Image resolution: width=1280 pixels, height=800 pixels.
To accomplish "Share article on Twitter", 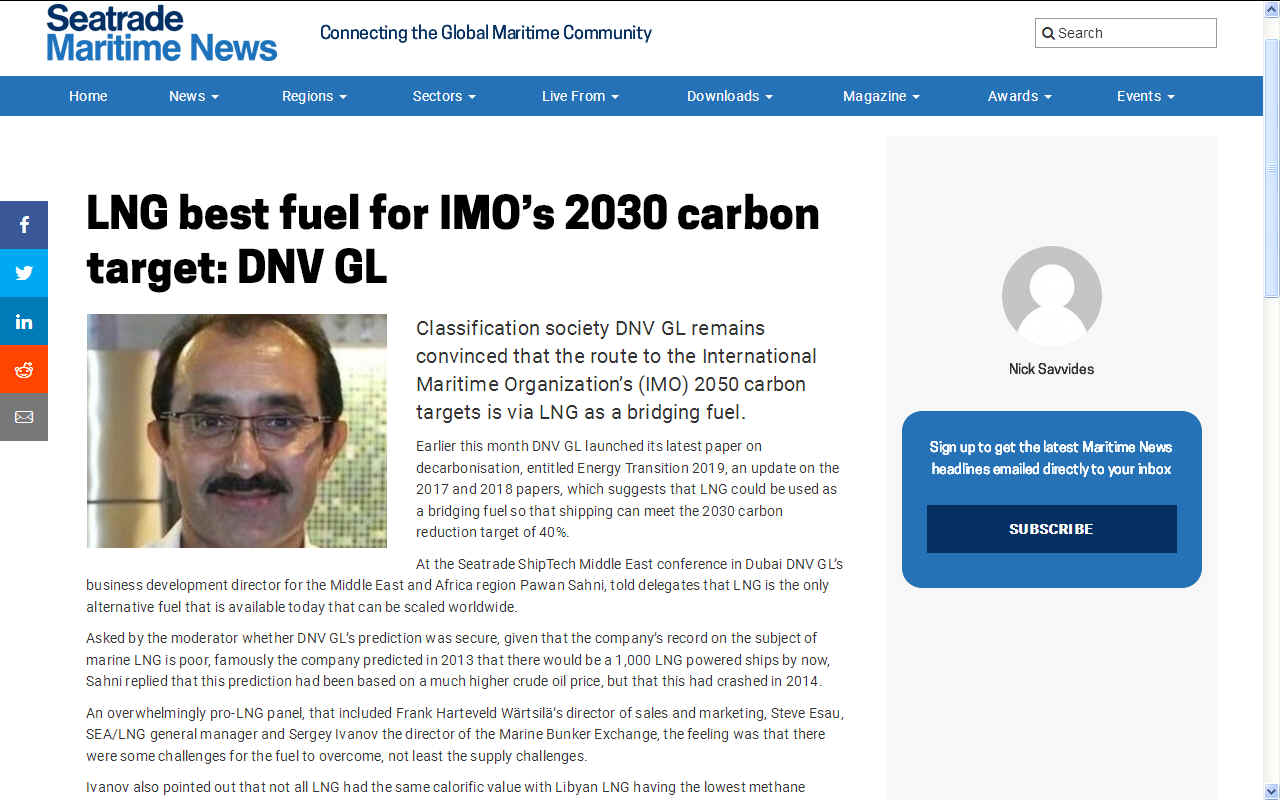I will pyautogui.click(x=24, y=273).
